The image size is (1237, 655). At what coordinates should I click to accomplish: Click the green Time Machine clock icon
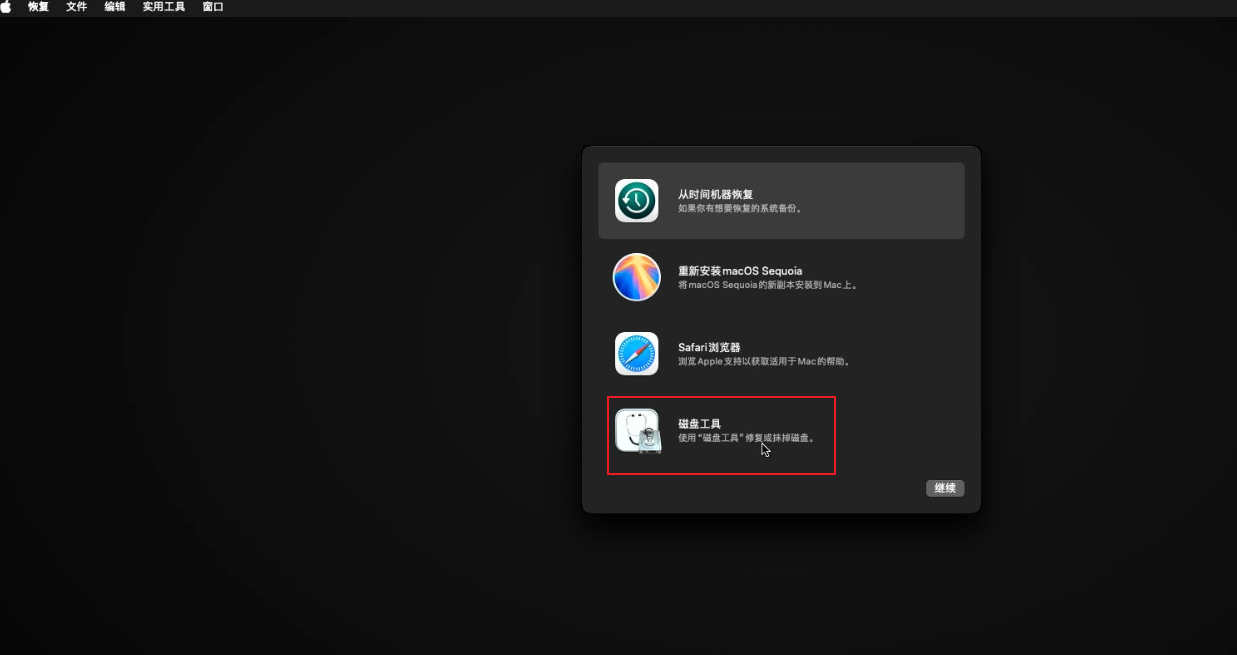pos(636,201)
